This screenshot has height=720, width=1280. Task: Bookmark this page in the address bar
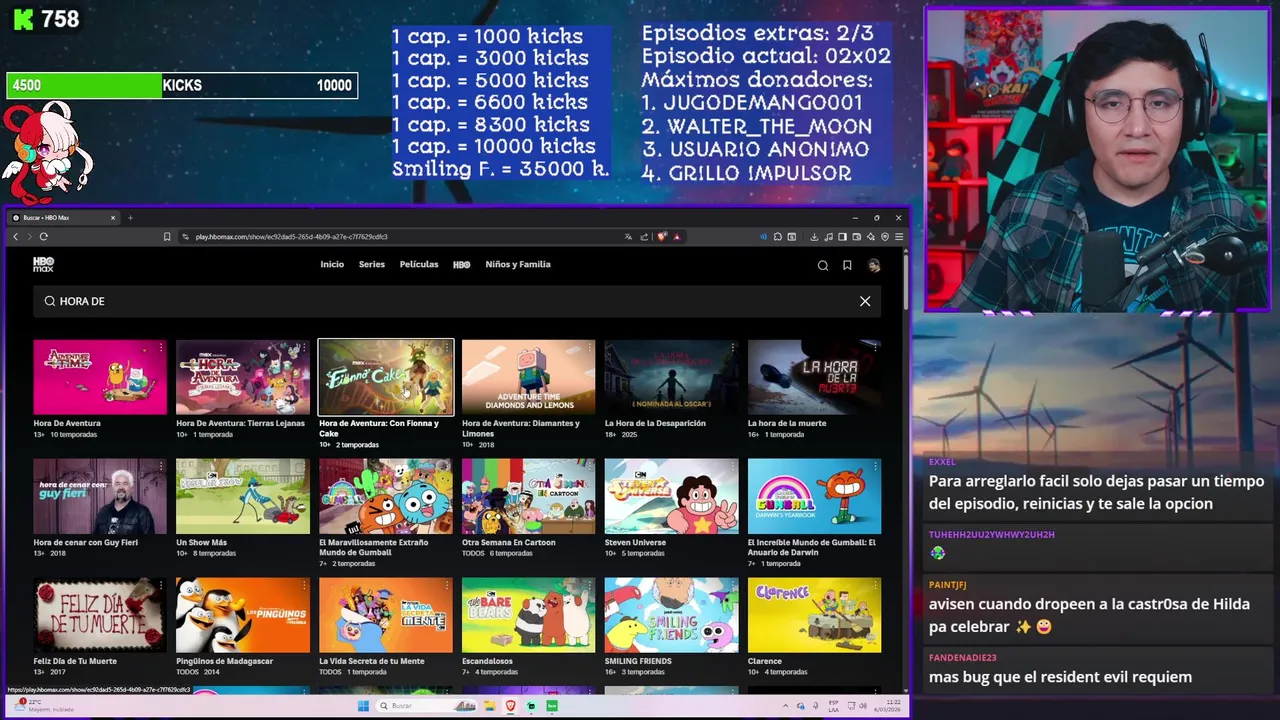point(167,237)
